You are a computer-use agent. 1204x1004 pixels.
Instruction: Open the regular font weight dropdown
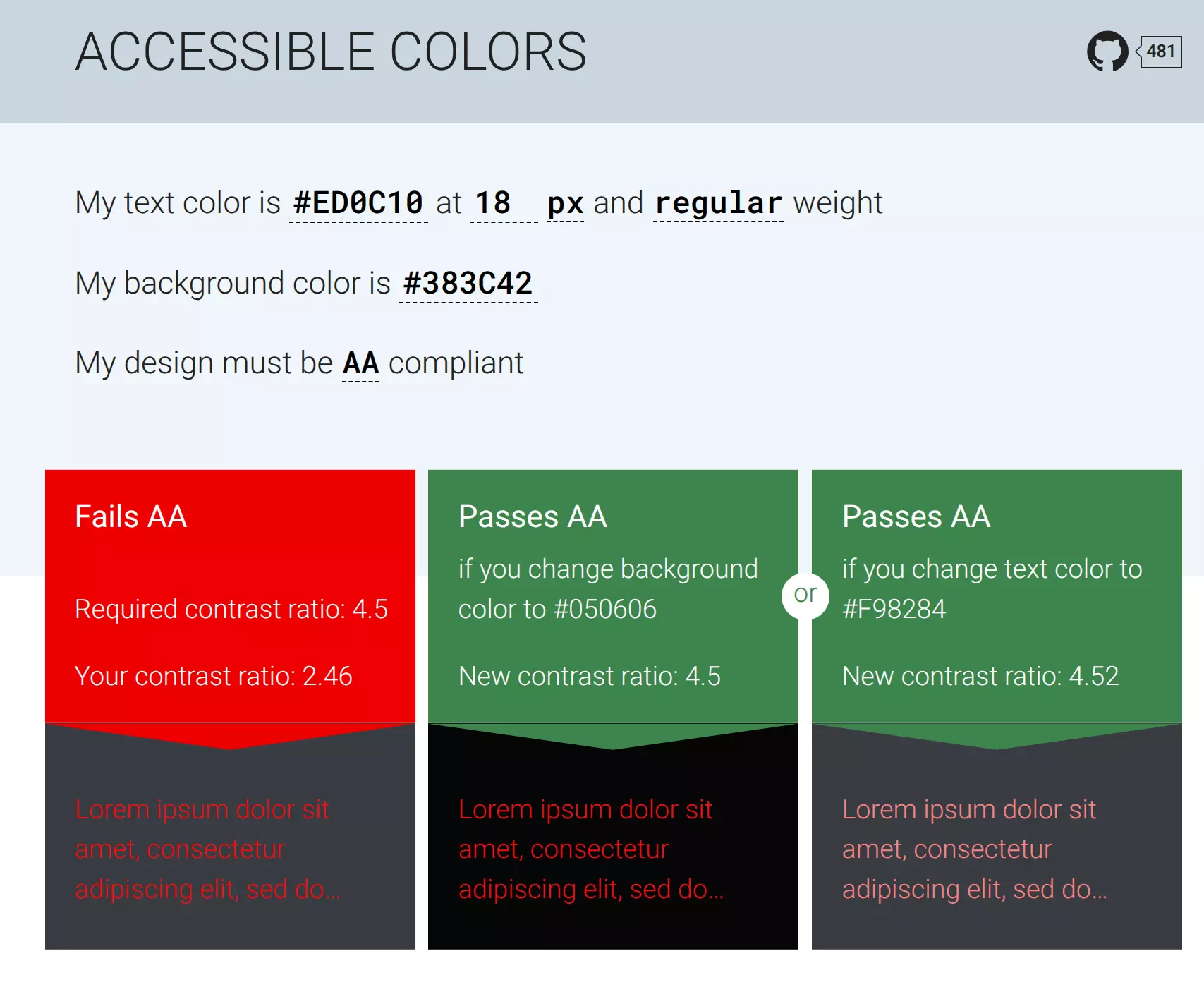click(718, 203)
